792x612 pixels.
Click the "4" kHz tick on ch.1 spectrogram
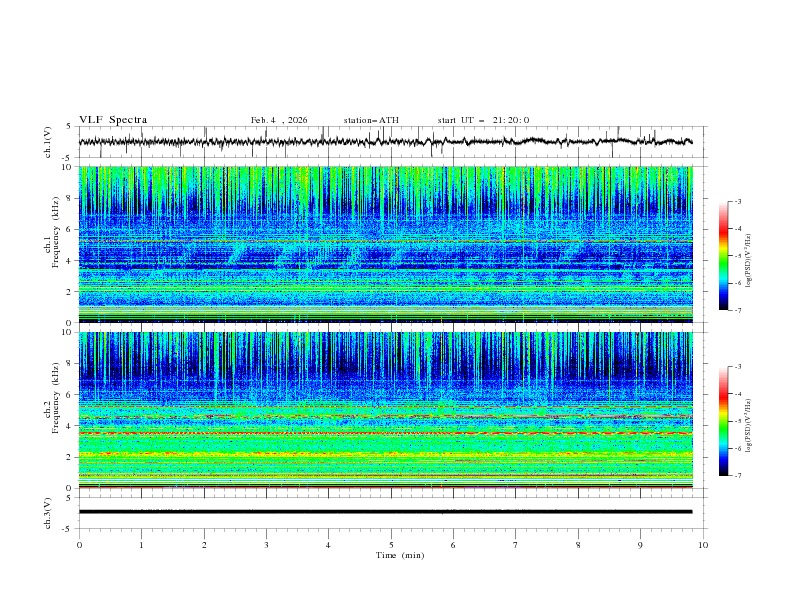[x=70, y=261]
